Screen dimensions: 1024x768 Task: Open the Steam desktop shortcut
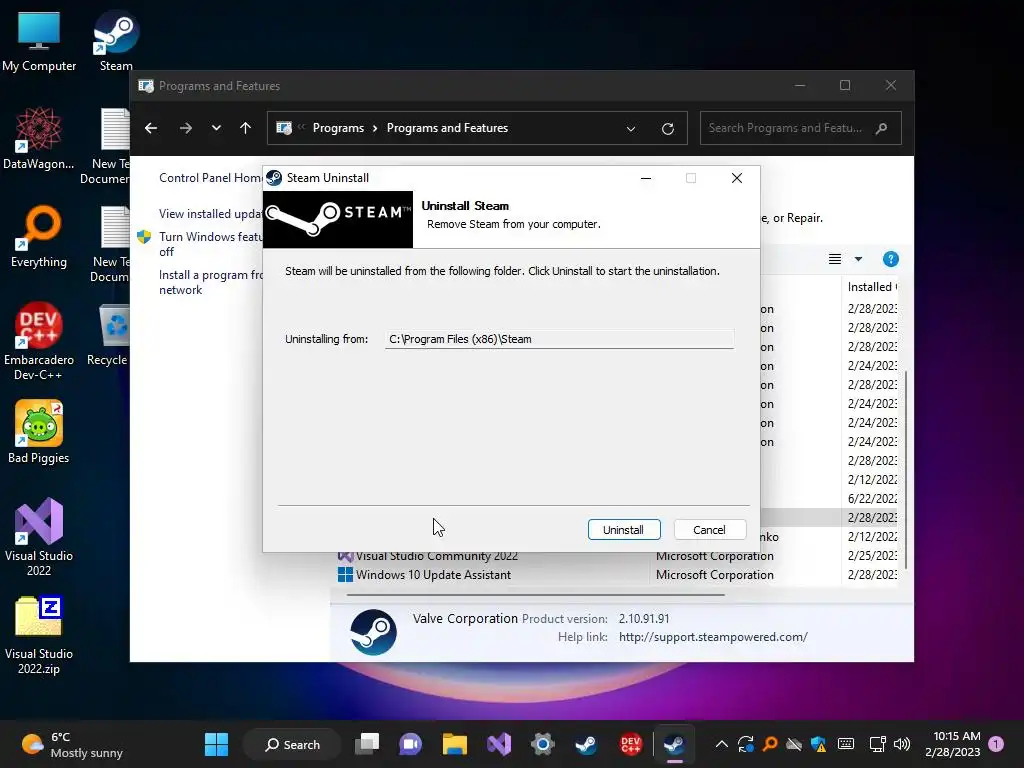point(116,40)
